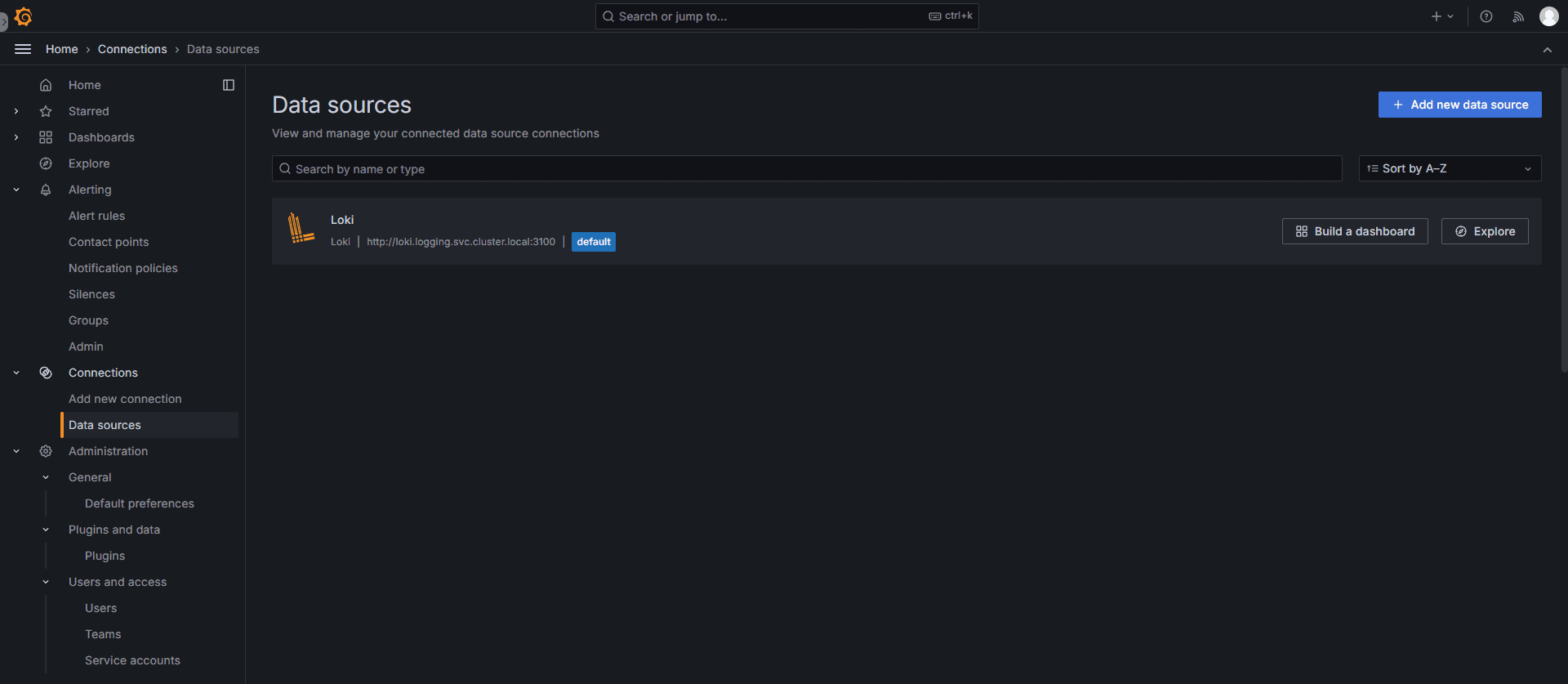Click the keyboard shortcut ctrl+k hint
Image resolution: width=1568 pixels, height=684 pixels.
951,16
